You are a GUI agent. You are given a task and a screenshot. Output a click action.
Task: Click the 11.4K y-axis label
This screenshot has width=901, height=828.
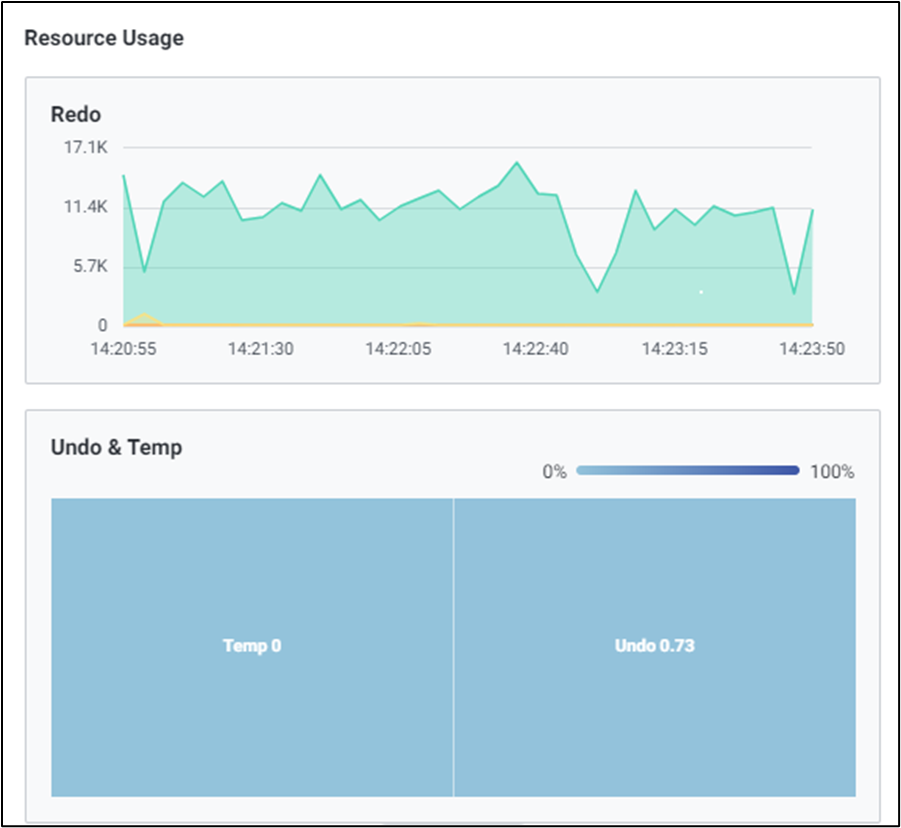[x=86, y=207]
